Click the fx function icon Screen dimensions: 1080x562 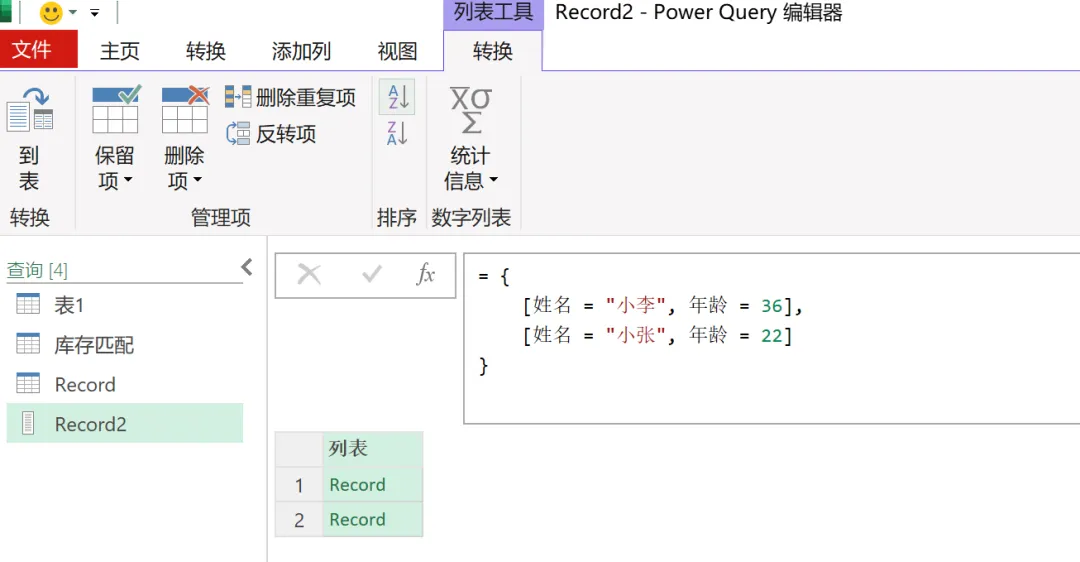426,275
